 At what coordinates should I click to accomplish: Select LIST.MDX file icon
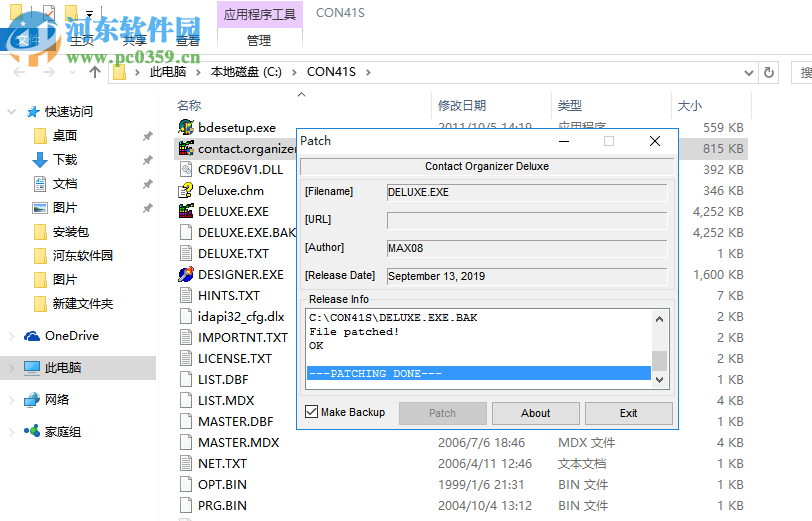tap(186, 400)
